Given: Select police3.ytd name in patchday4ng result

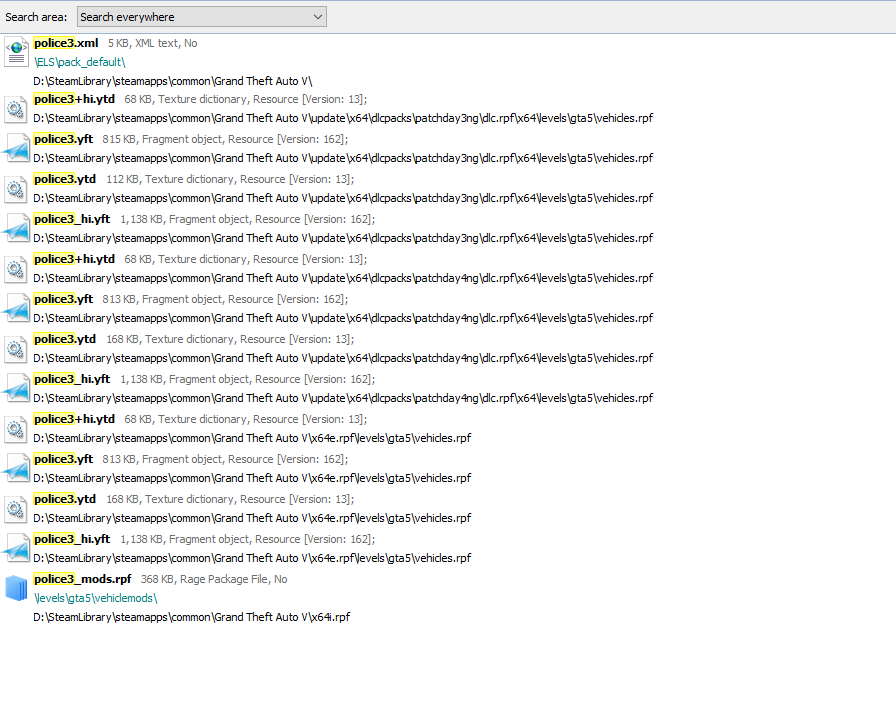Looking at the screenshot, I should tap(65, 339).
